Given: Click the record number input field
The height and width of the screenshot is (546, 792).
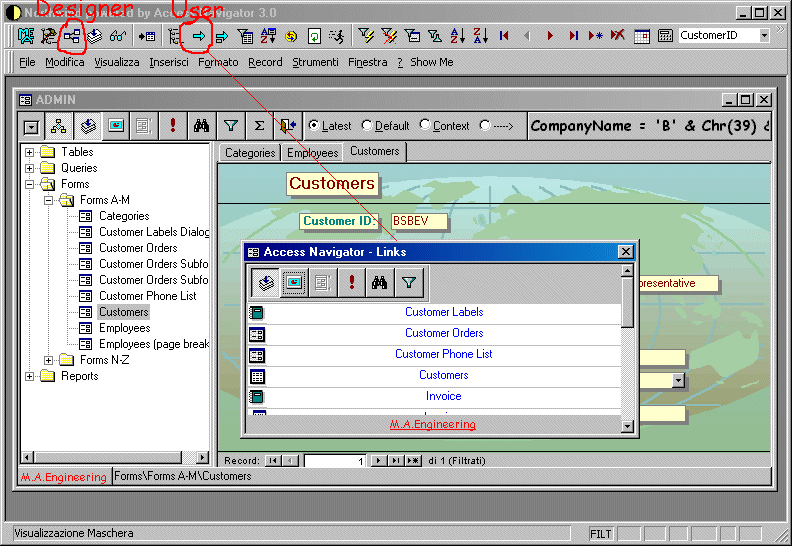Looking at the screenshot, I should coord(335,461).
